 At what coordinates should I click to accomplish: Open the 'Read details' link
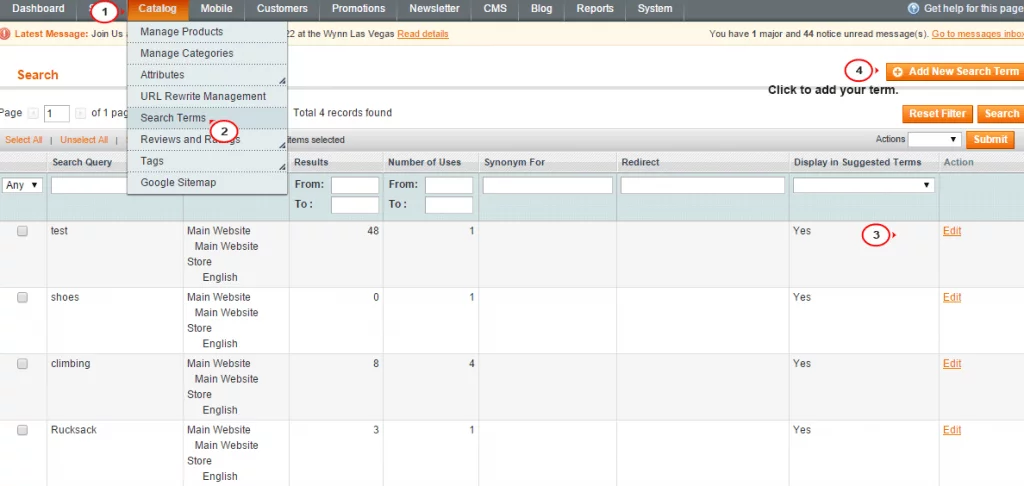pyautogui.click(x=422, y=34)
